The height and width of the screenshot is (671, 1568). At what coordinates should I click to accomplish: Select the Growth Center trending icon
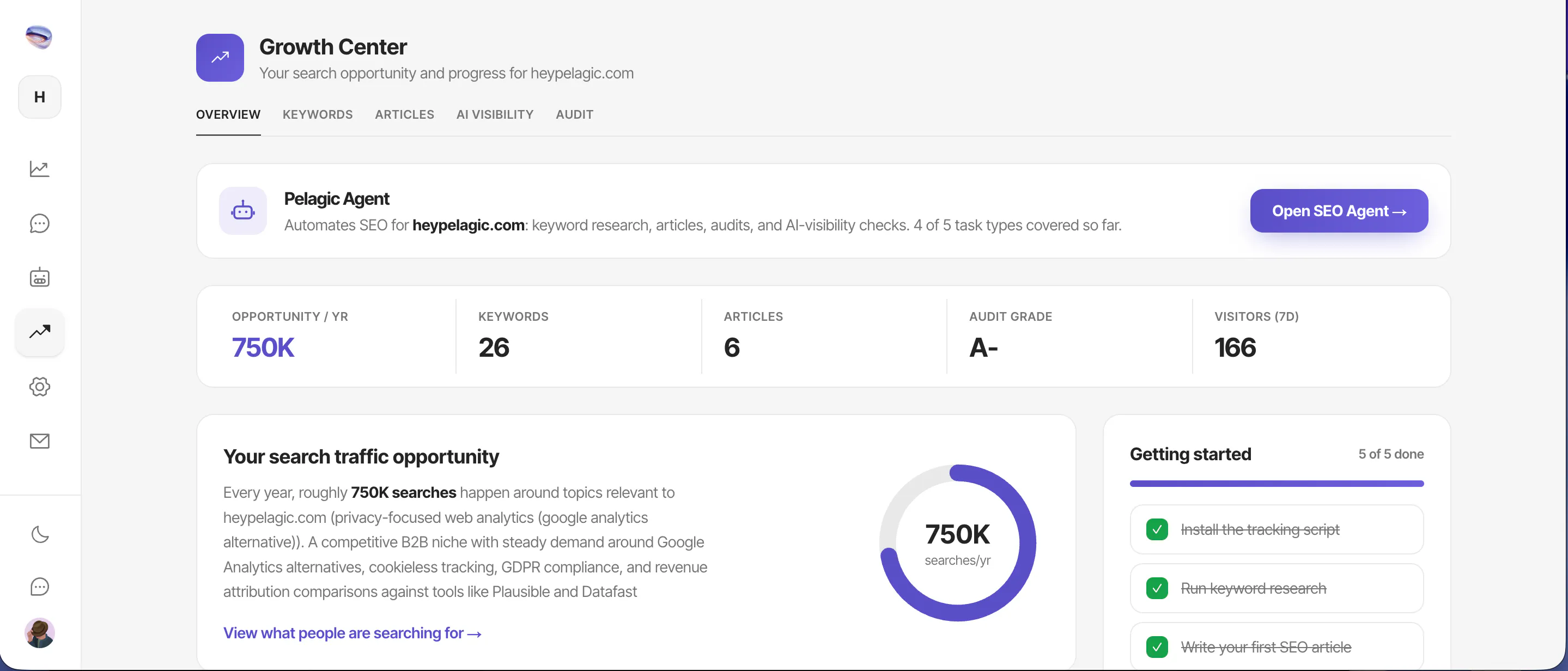[x=40, y=332]
